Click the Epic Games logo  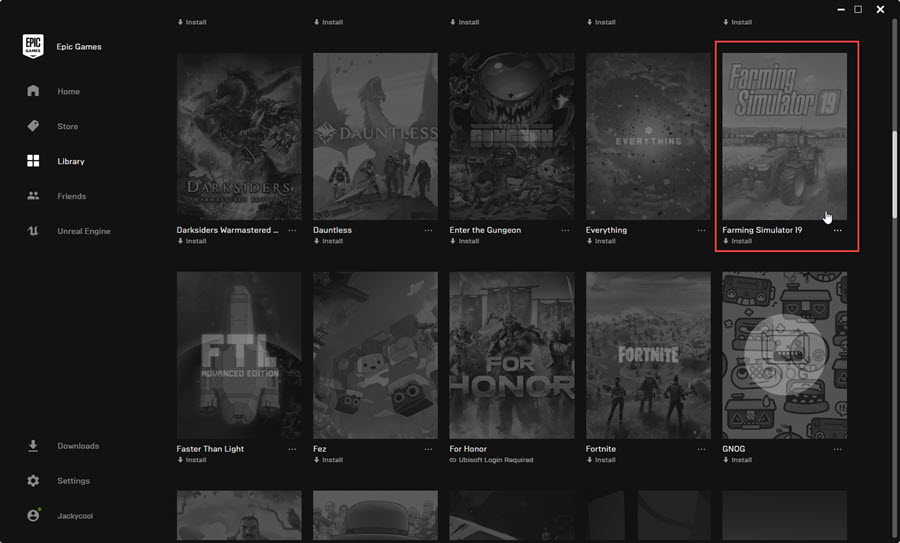33,46
